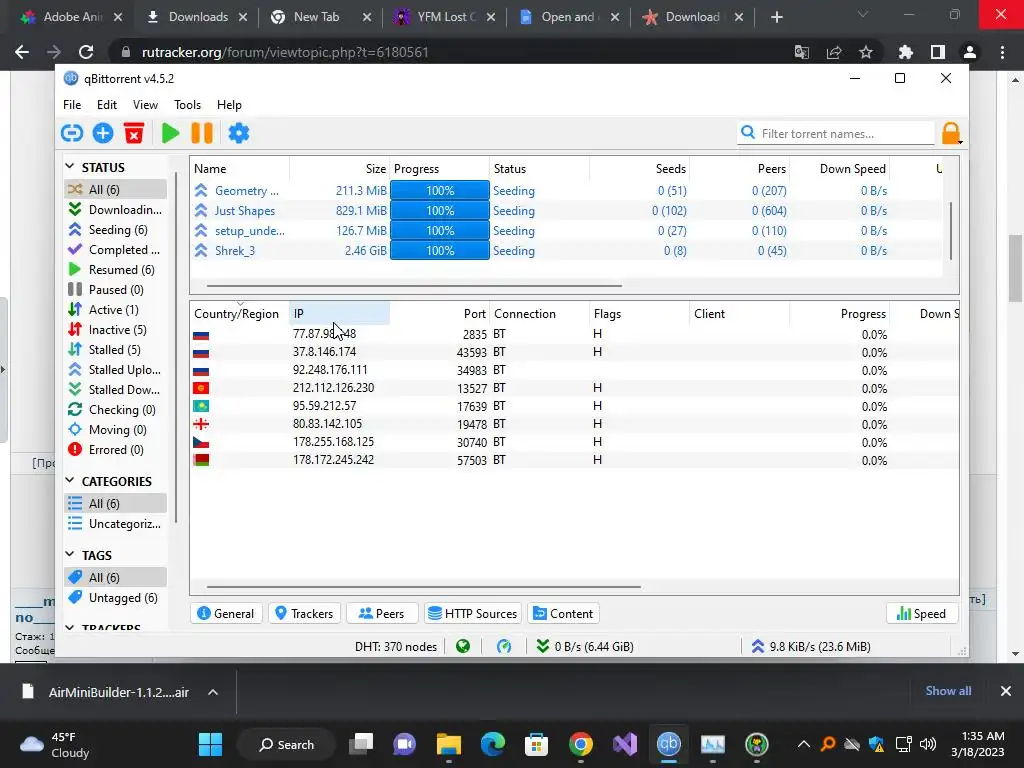Open AirMiniBuilder download item menu chevron
This screenshot has height=768, width=1024.
point(213,692)
